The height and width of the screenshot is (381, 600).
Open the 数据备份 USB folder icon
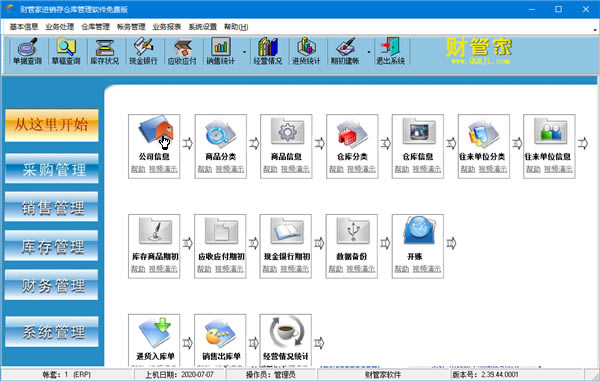(352, 231)
